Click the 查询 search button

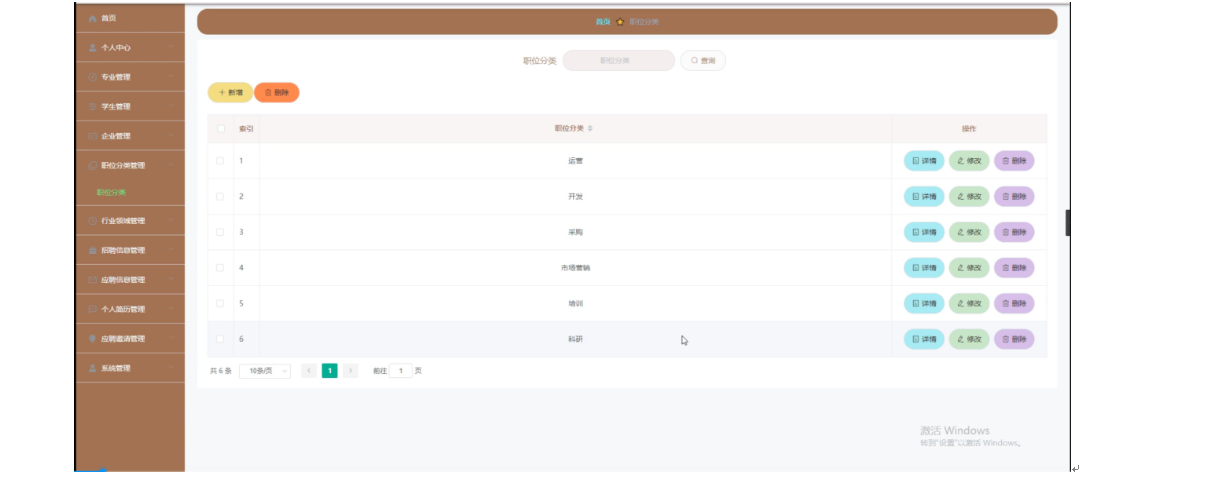pyautogui.click(x=703, y=61)
